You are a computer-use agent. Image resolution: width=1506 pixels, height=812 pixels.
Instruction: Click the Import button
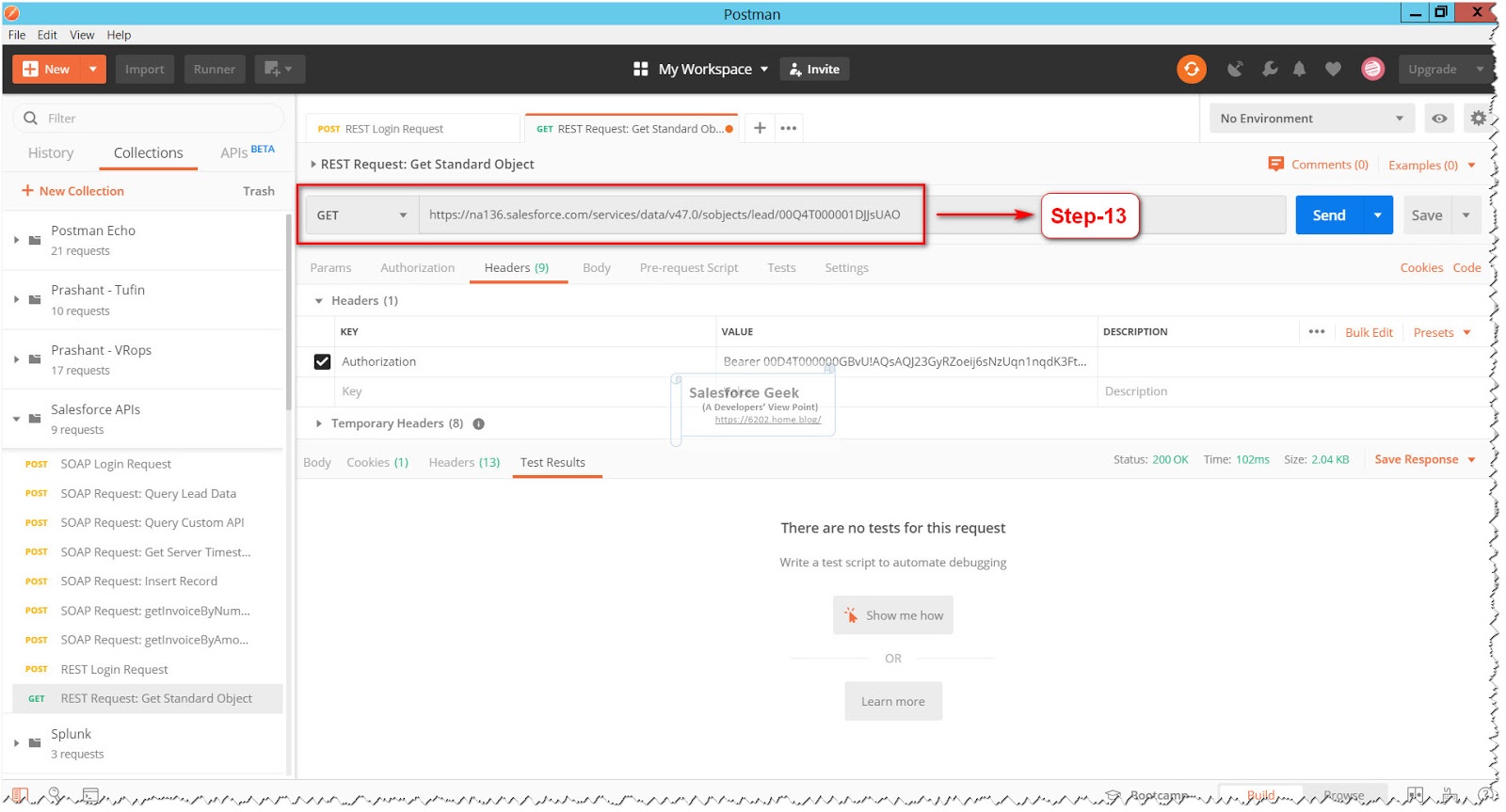click(145, 69)
